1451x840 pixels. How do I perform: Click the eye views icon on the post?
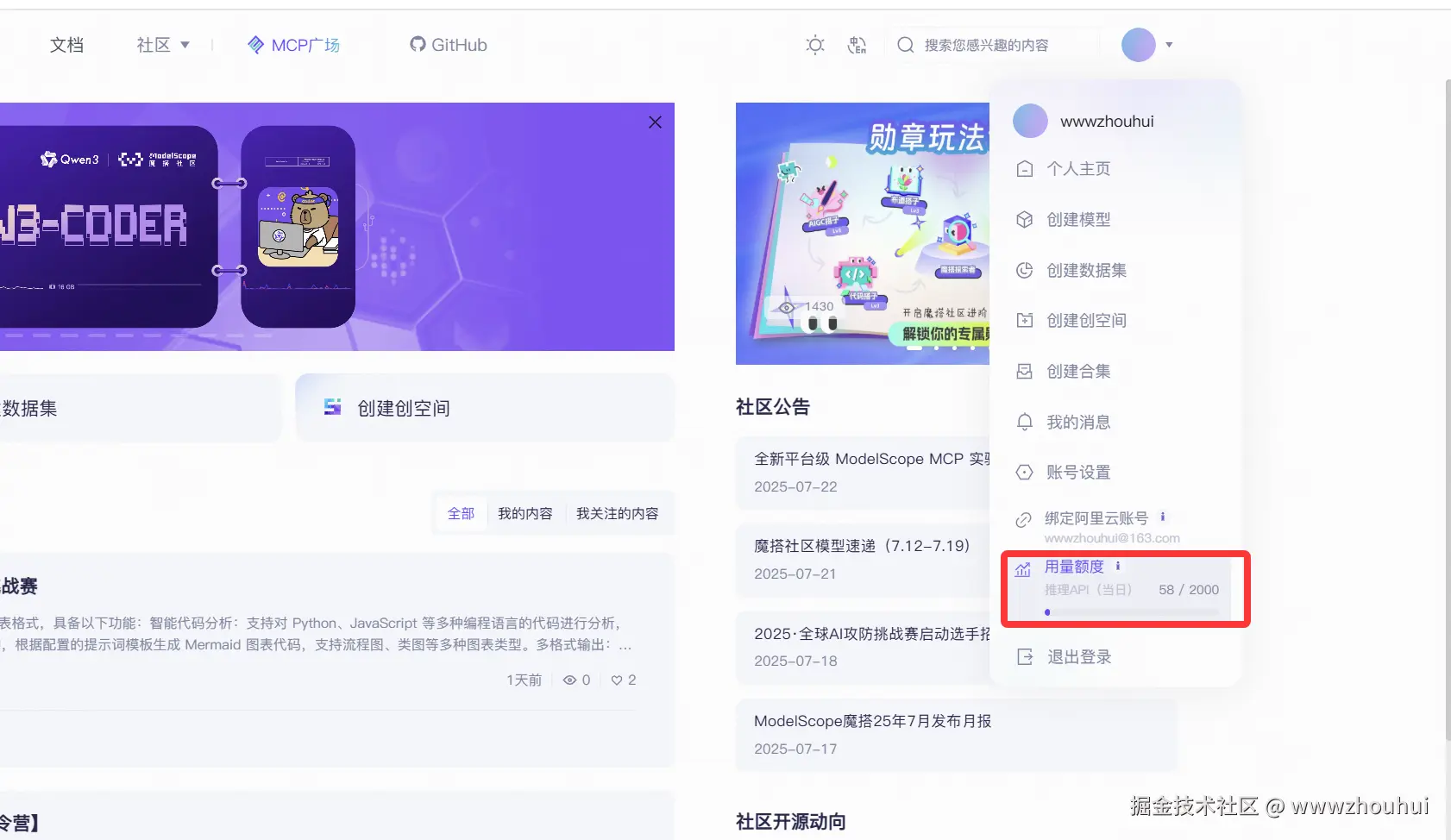[x=569, y=680]
